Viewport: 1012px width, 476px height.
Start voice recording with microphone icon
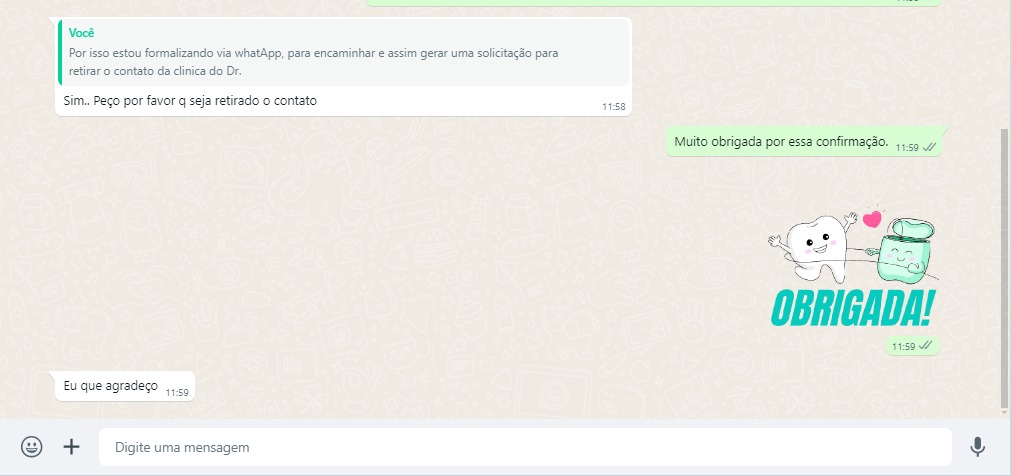(978, 447)
